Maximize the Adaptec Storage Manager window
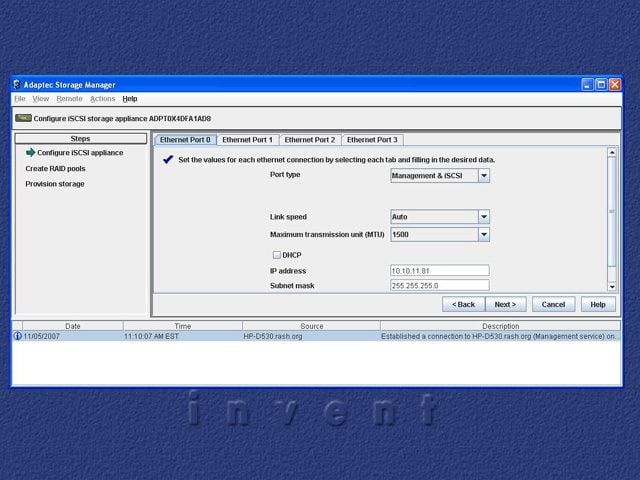This screenshot has height=480, width=640. tap(601, 84)
